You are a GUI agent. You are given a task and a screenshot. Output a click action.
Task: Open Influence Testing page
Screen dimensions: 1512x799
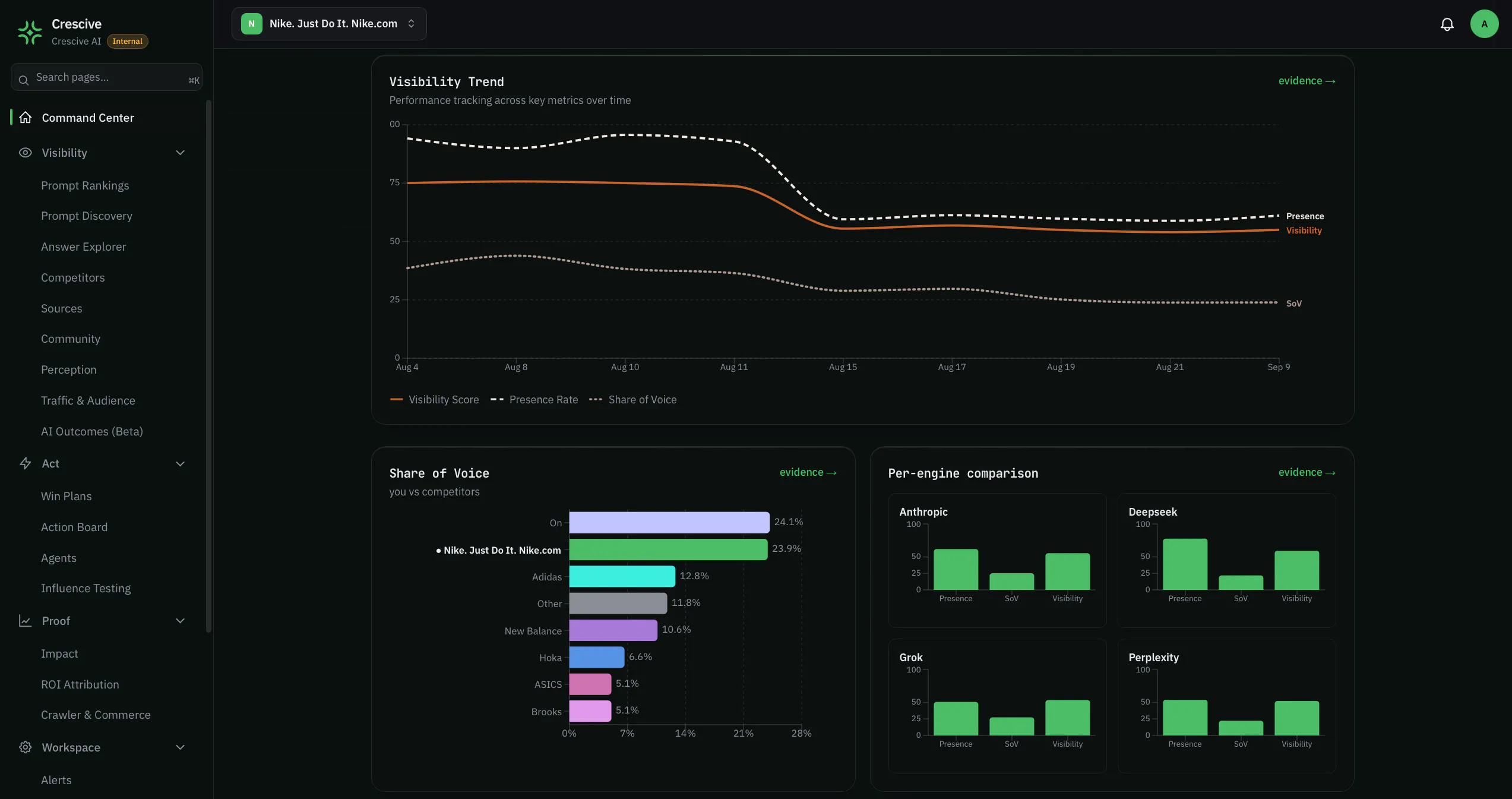coord(86,588)
